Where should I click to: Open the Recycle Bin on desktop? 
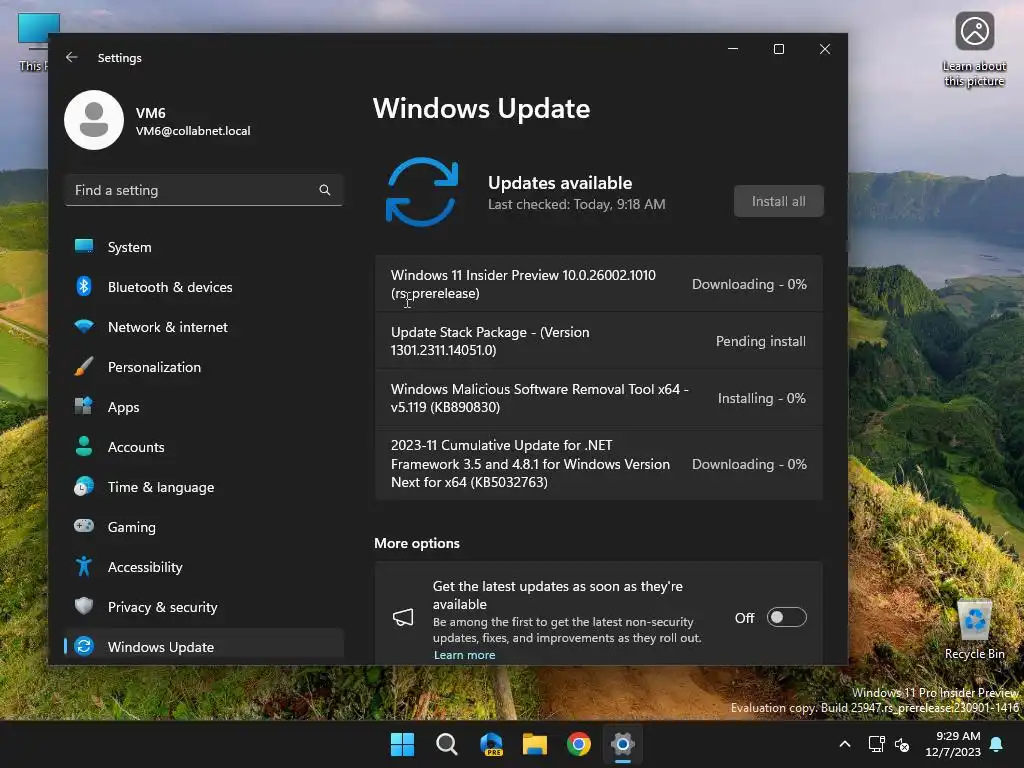click(x=974, y=630)
